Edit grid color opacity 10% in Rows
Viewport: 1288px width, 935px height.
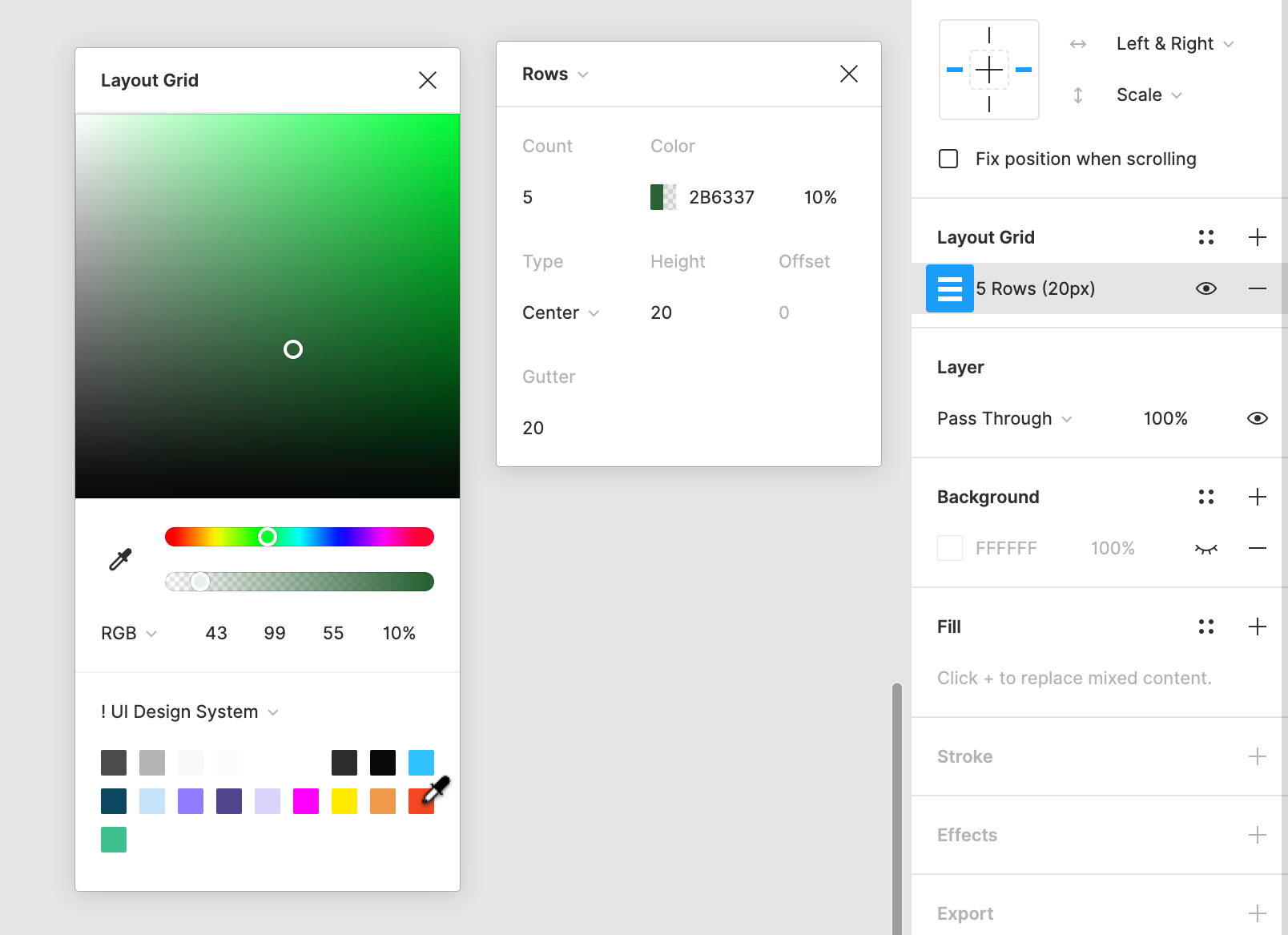tap(820, 197)
